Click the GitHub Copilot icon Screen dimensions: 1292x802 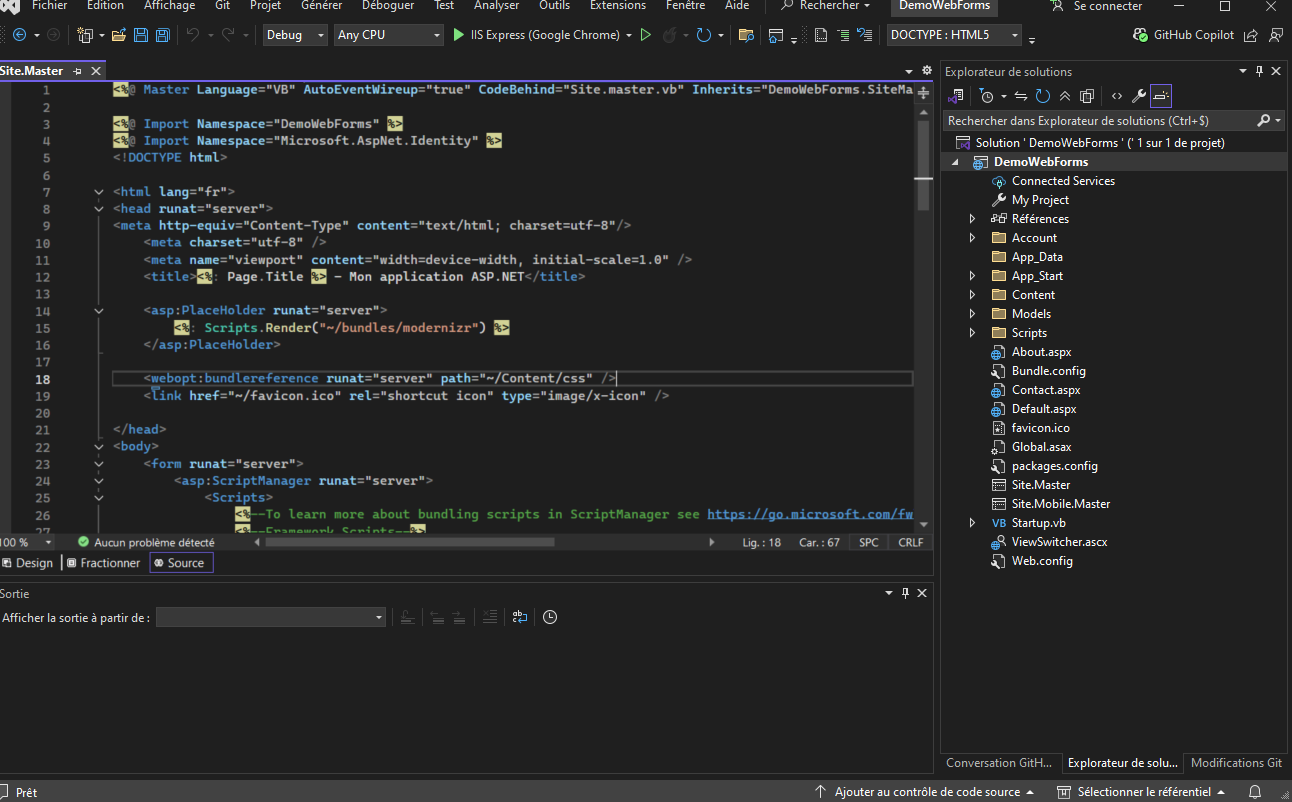point(1141,35)
